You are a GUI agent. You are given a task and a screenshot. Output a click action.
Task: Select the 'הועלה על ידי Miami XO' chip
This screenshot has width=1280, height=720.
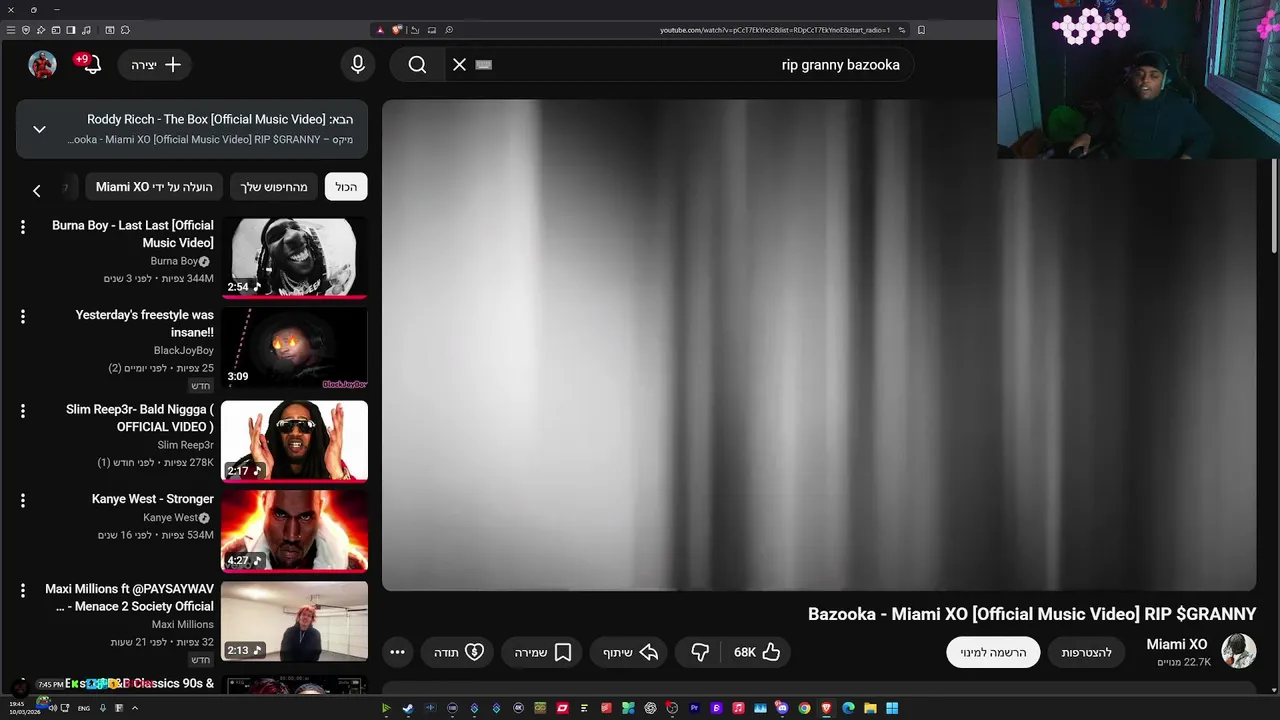pyautogui.click(x=154, y=187)
